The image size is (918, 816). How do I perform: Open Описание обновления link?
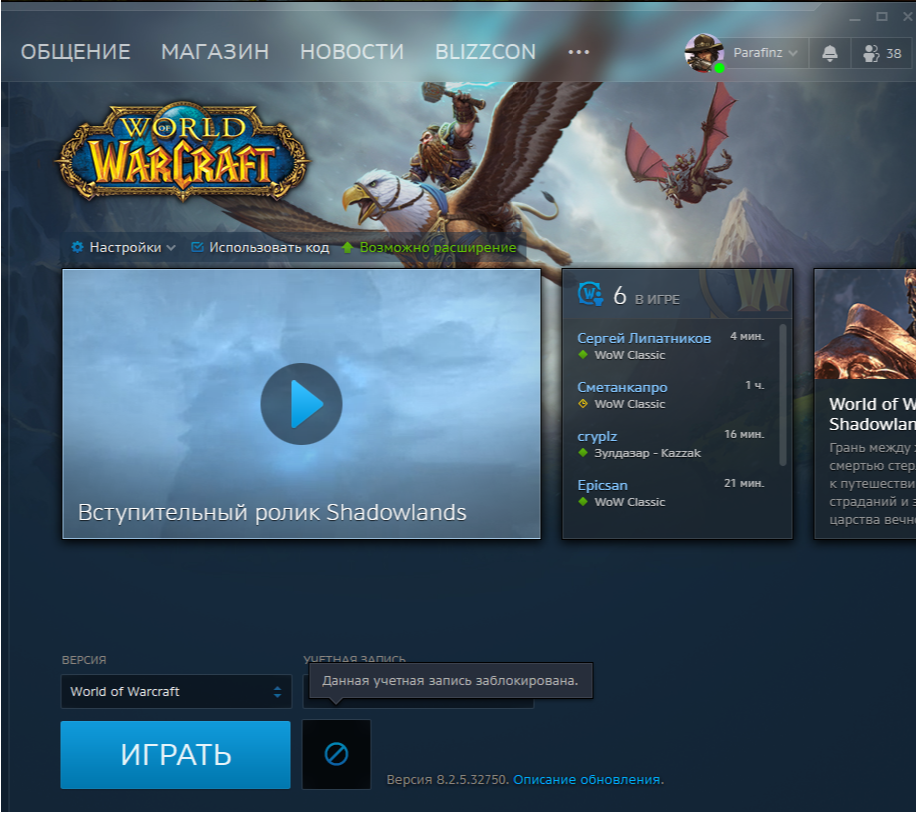click(x=588, y=780)
